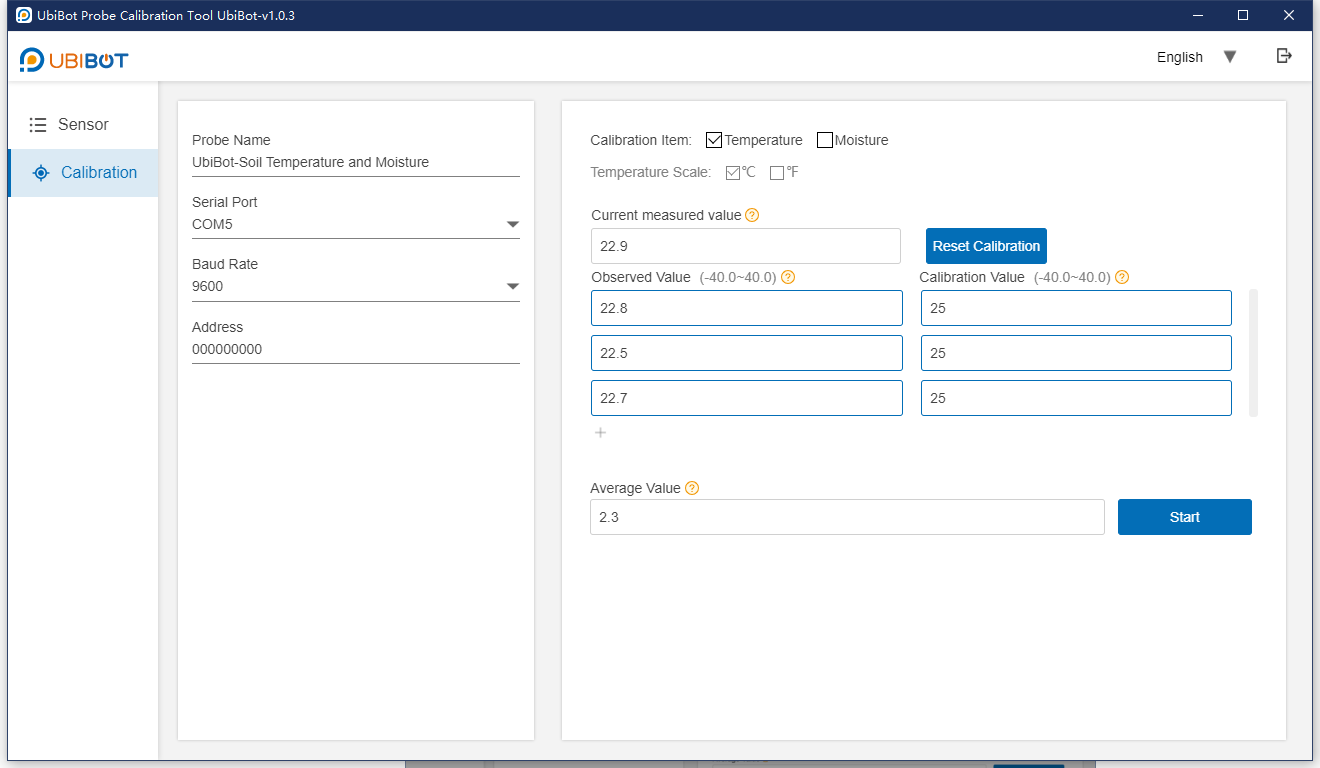
Task: Click the logout exit icon
Action: (x=1284, y=56)
